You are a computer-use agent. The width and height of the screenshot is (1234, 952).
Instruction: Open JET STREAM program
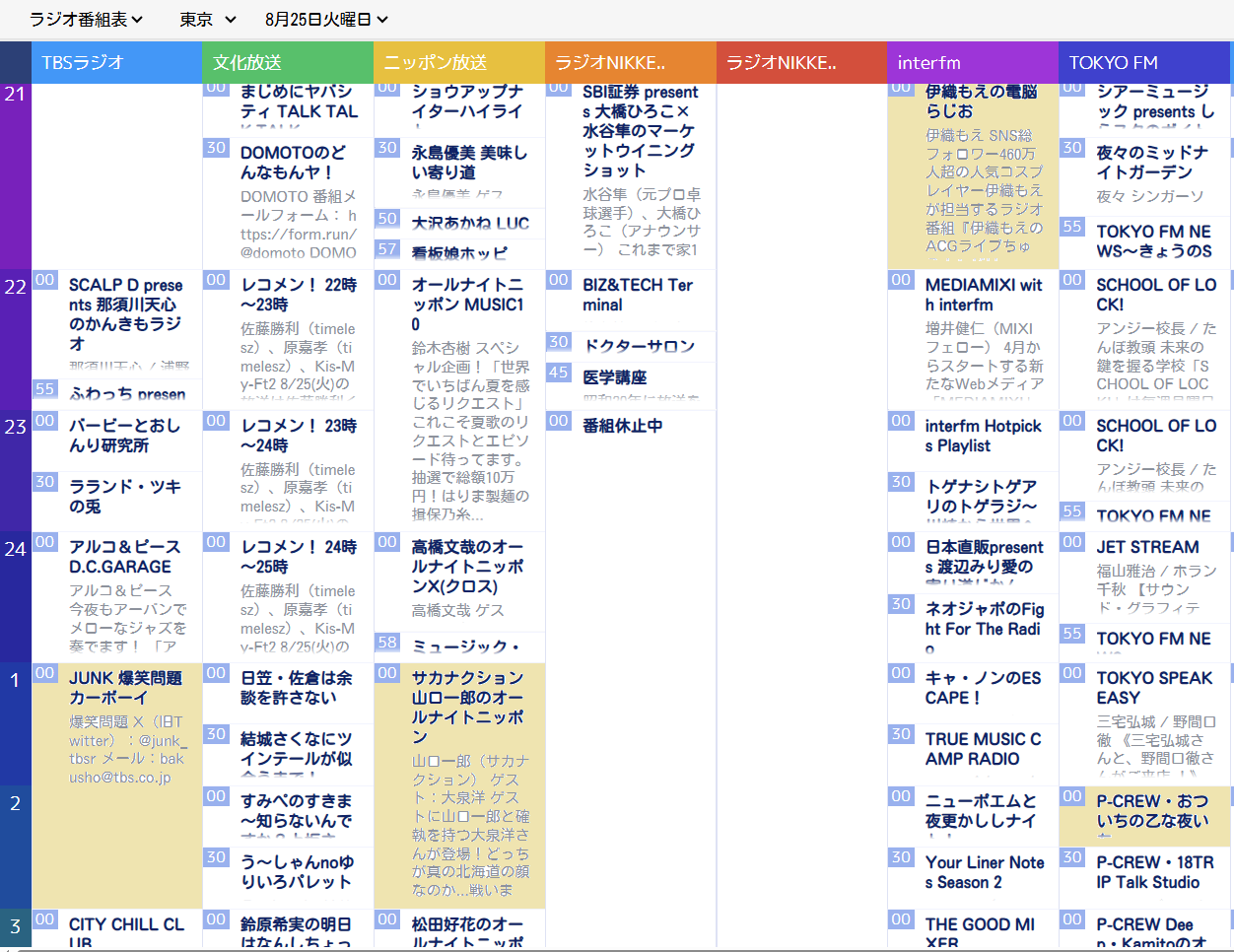point(1145,578)
